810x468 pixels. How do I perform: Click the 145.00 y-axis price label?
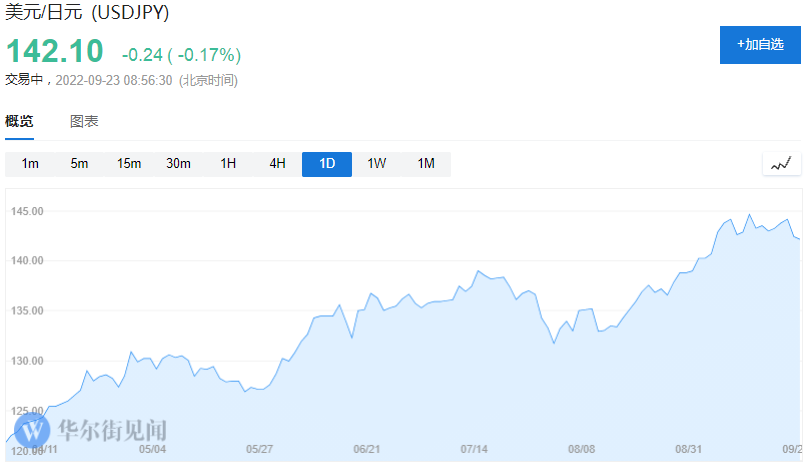tap(27, 212)
